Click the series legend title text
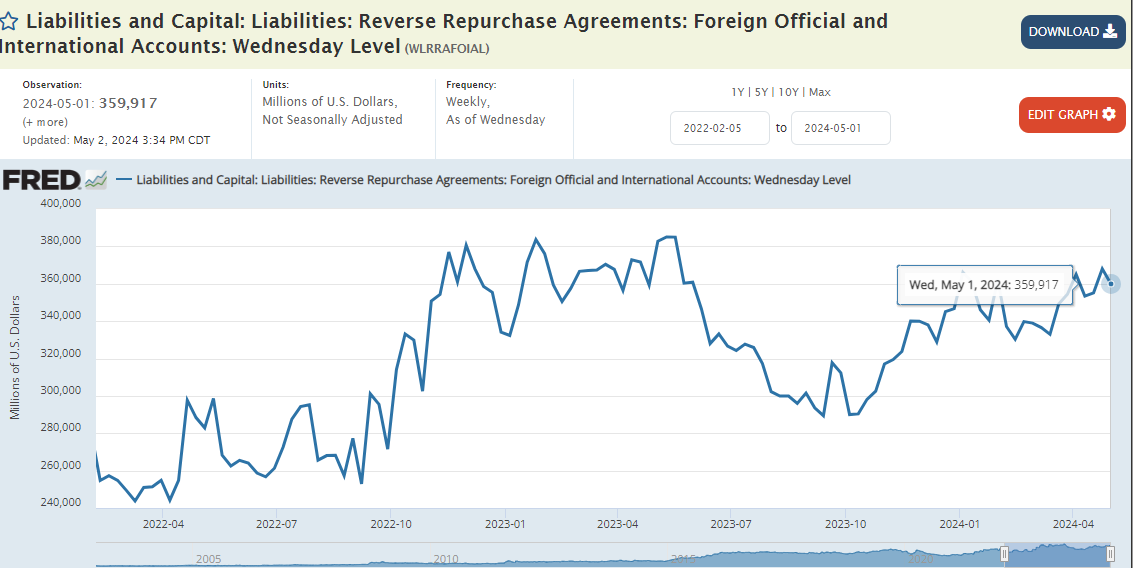The image size is (1133, 568). pos(493,180)
